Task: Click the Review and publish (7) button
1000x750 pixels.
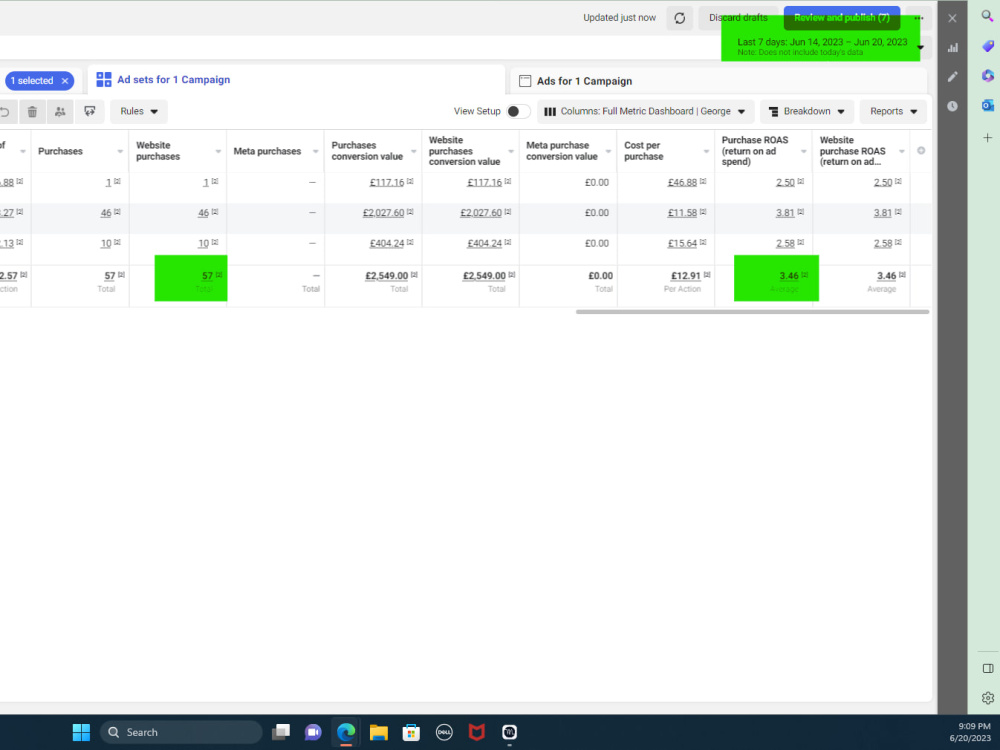Action: pyautogui.click(x=842, y=18)
